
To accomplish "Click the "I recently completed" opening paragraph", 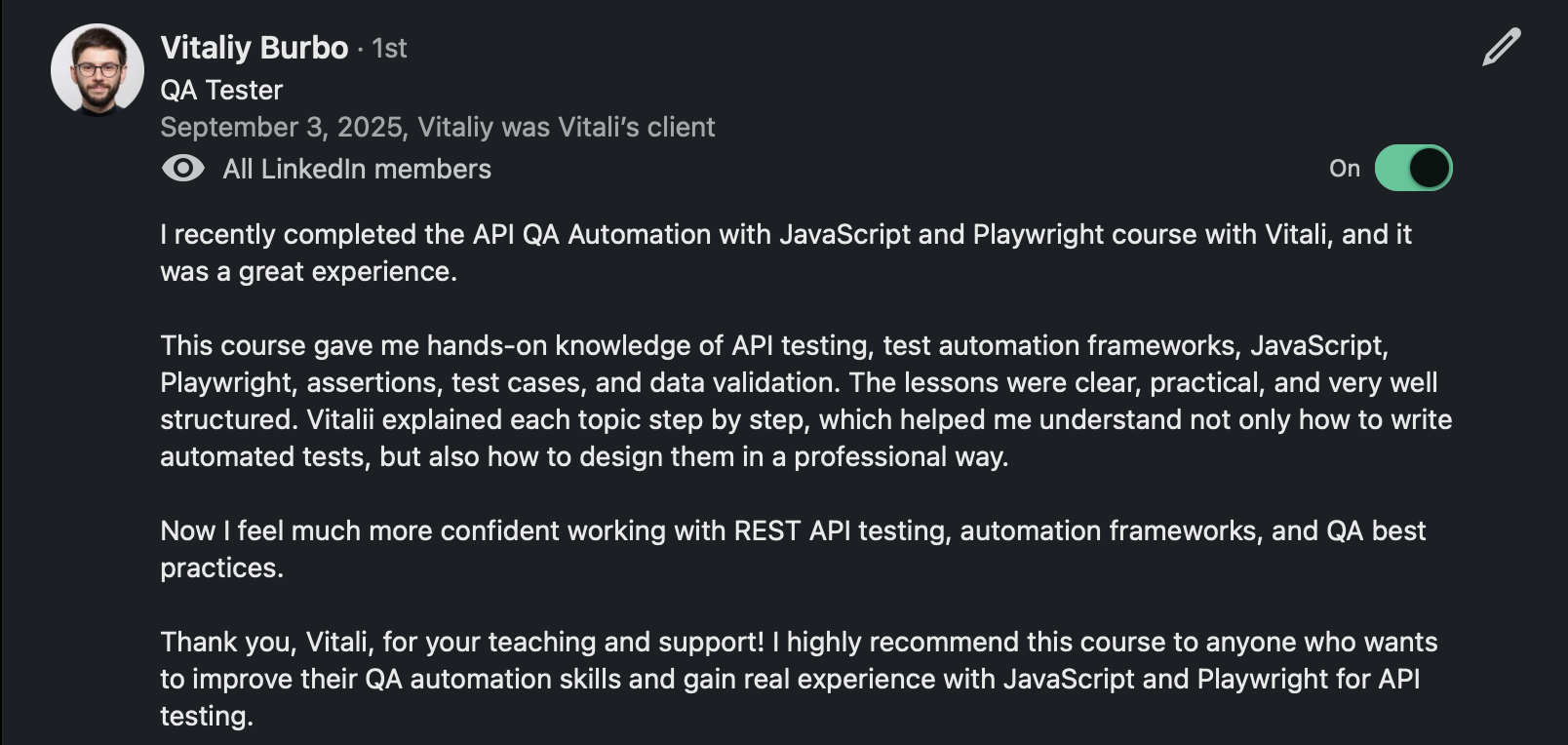I will [785, 235].
